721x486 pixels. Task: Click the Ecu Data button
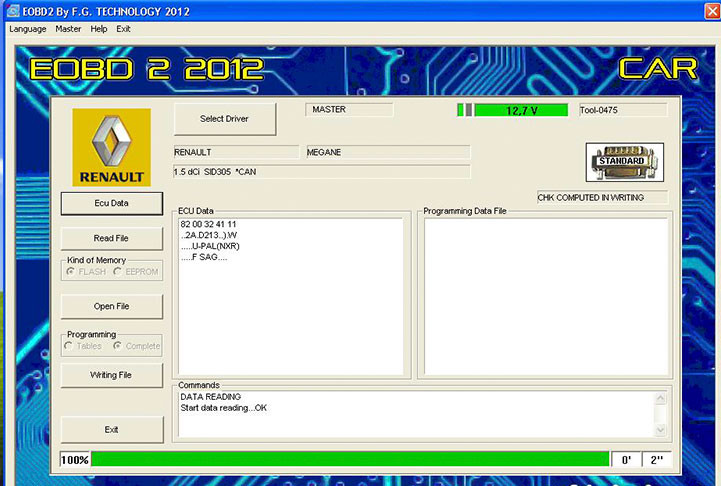112,203
